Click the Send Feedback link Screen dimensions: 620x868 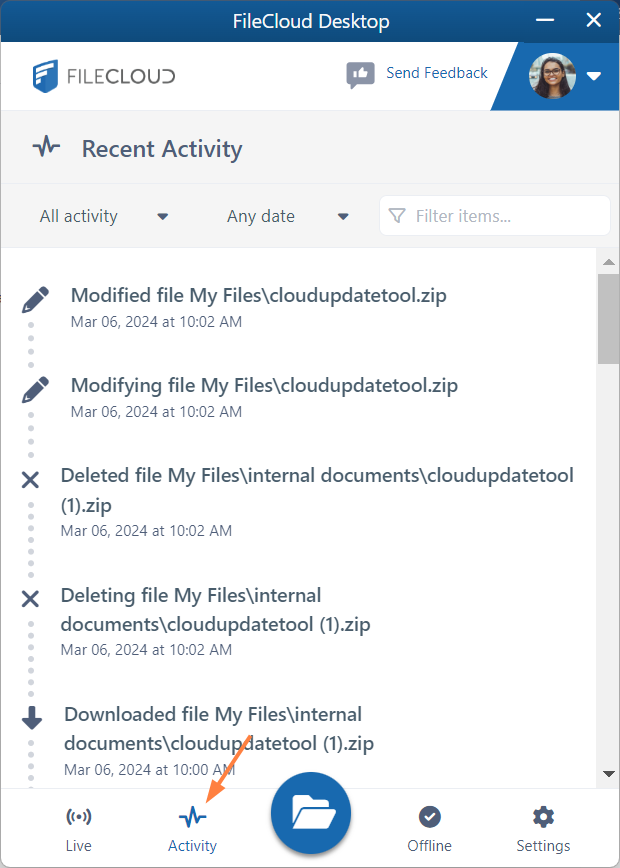tap(435, 73)
